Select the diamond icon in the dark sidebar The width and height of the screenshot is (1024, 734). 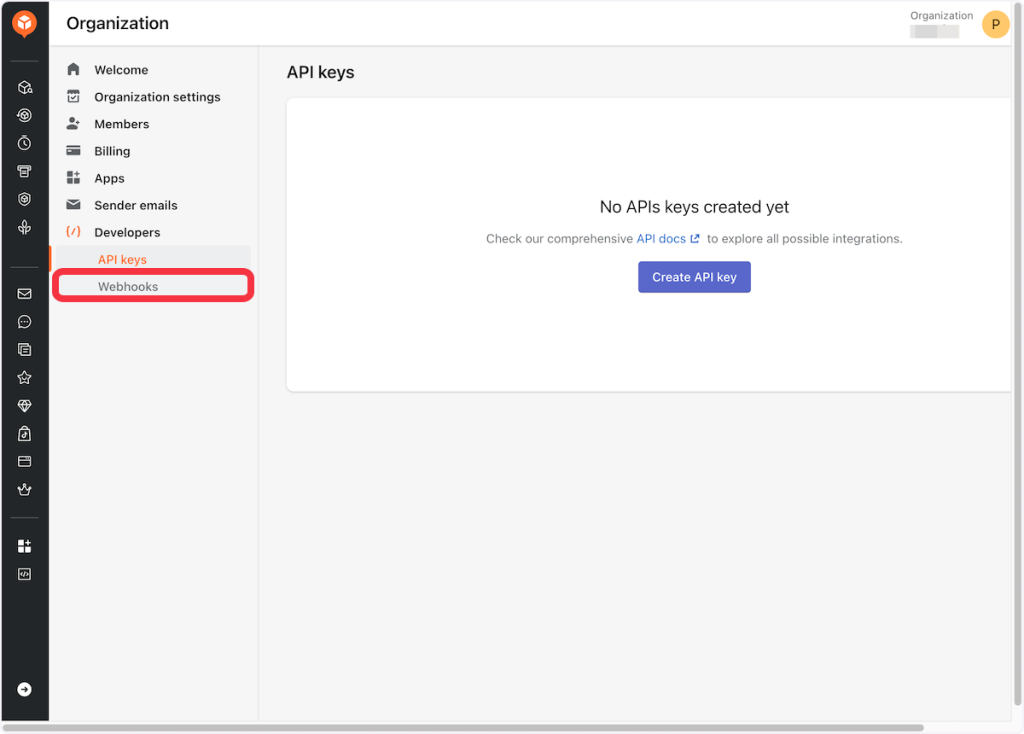click(25, 406)
